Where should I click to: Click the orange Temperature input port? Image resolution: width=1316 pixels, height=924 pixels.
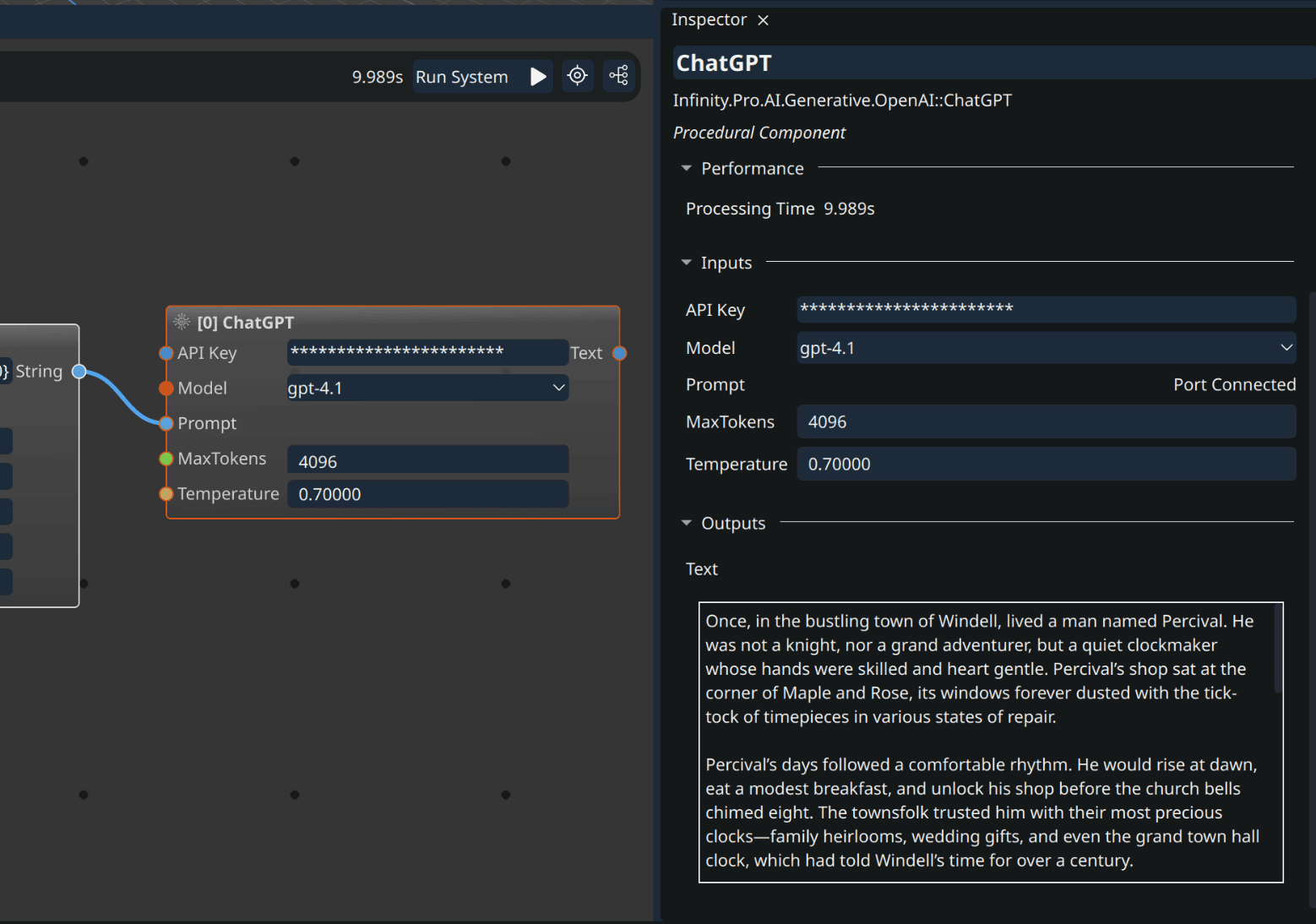[x=165, y=494]
